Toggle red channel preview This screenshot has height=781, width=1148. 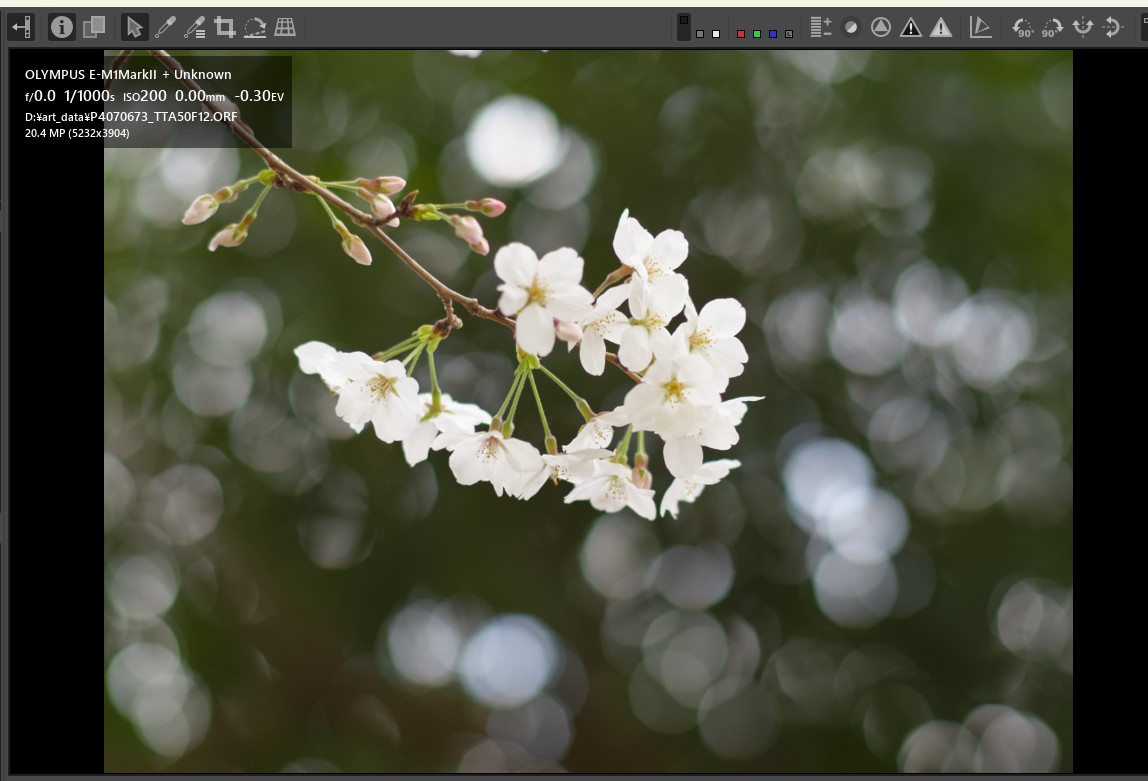tap(741, 34)
